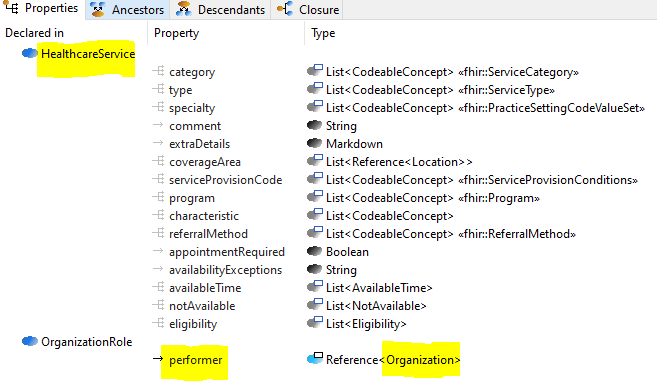Viewport: 657px width, 381px height.
Task: Click the Markdown type icon for extraDetails
Action: [315, 143]
